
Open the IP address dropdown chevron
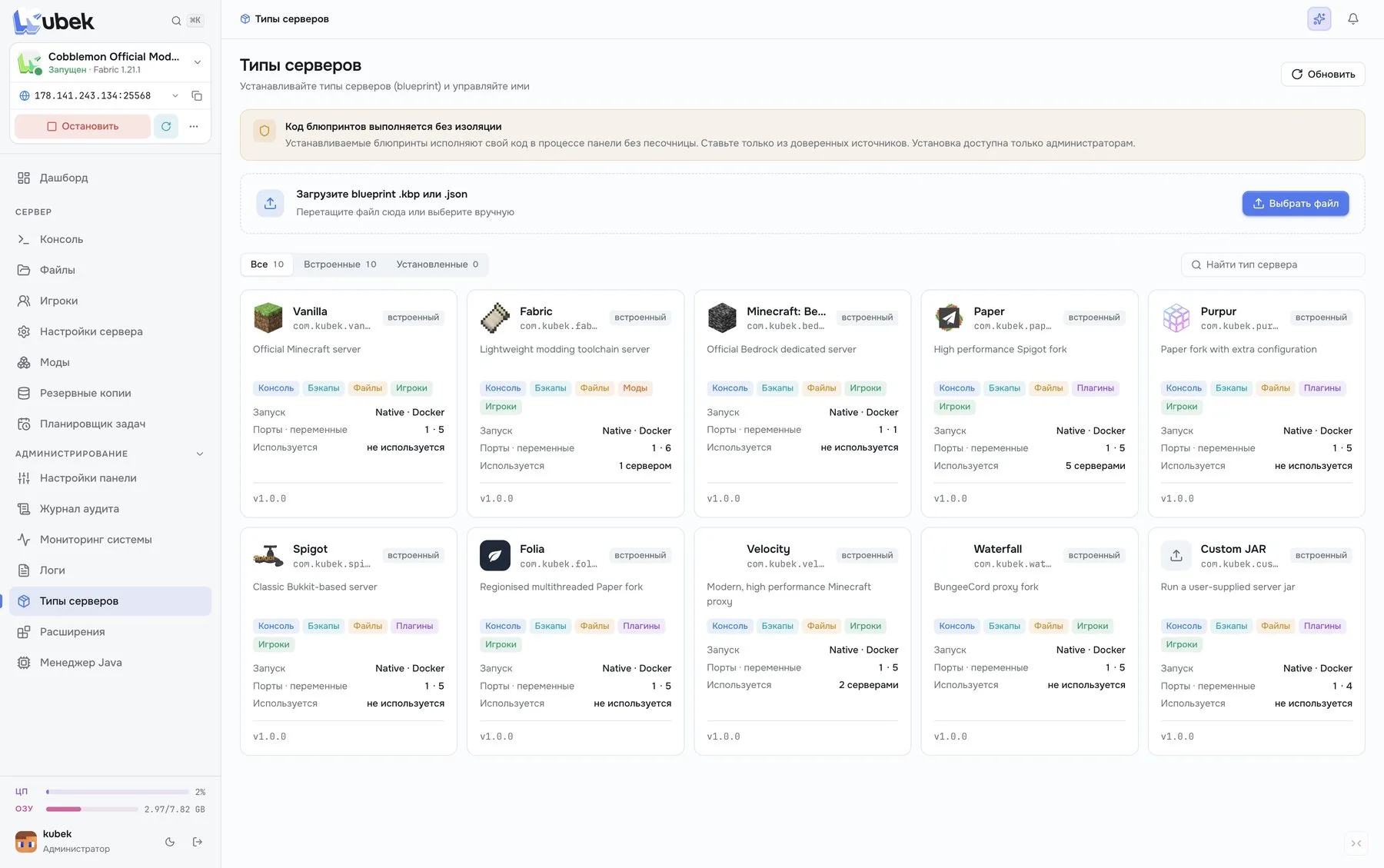[x=175, y=96]
